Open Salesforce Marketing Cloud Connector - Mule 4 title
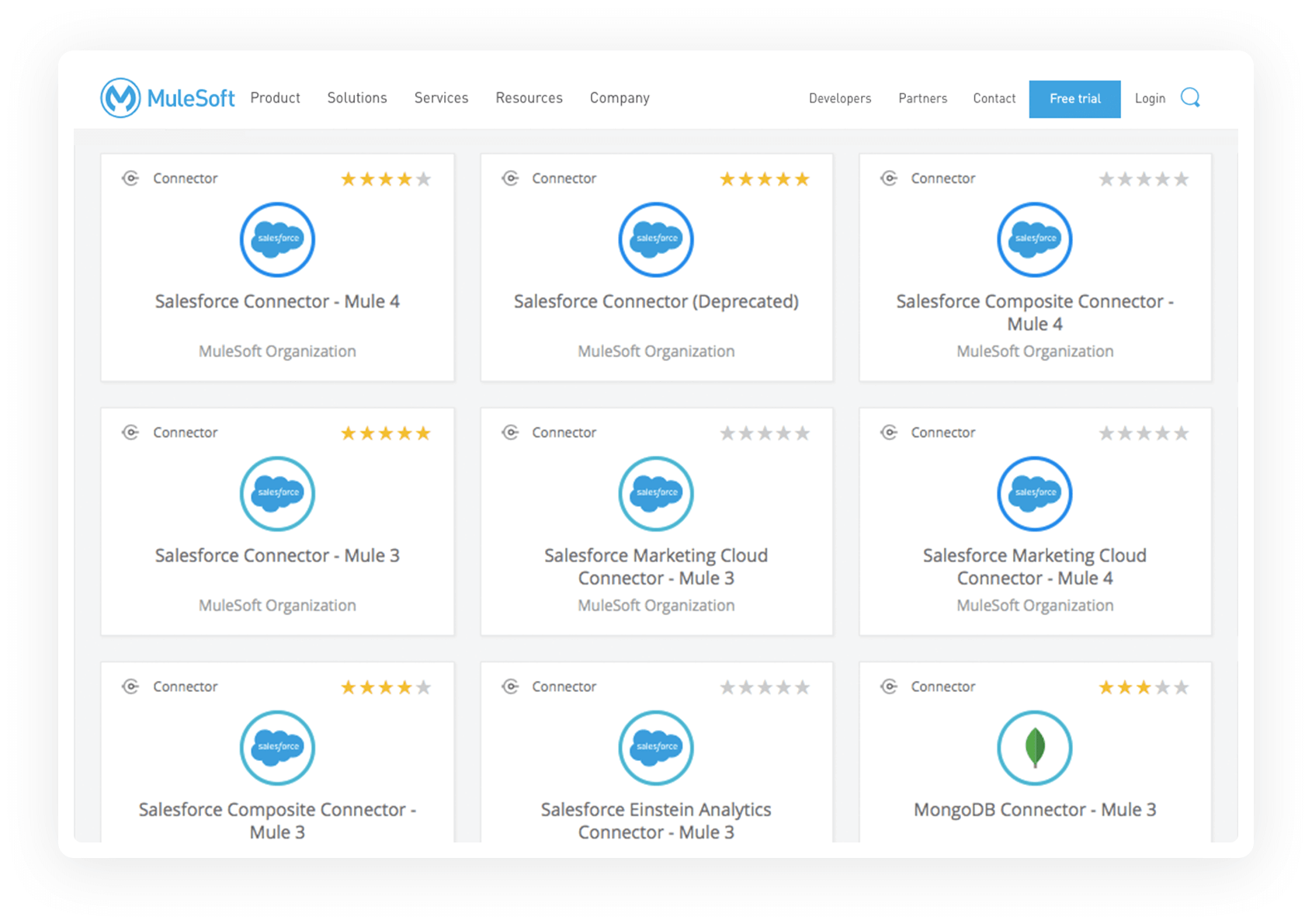 [x=1035, y=566]
